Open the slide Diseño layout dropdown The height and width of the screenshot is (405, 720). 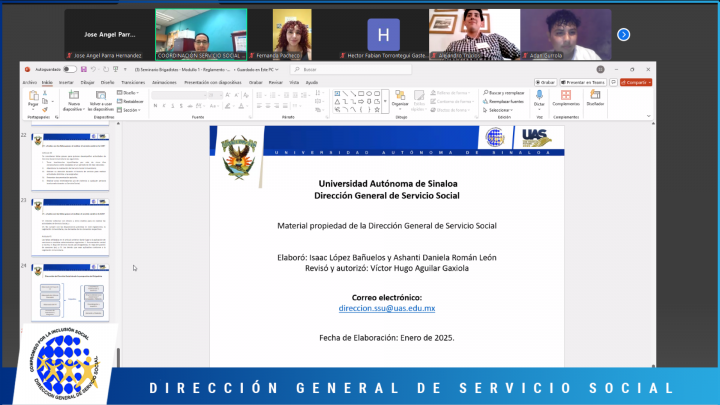128,93
